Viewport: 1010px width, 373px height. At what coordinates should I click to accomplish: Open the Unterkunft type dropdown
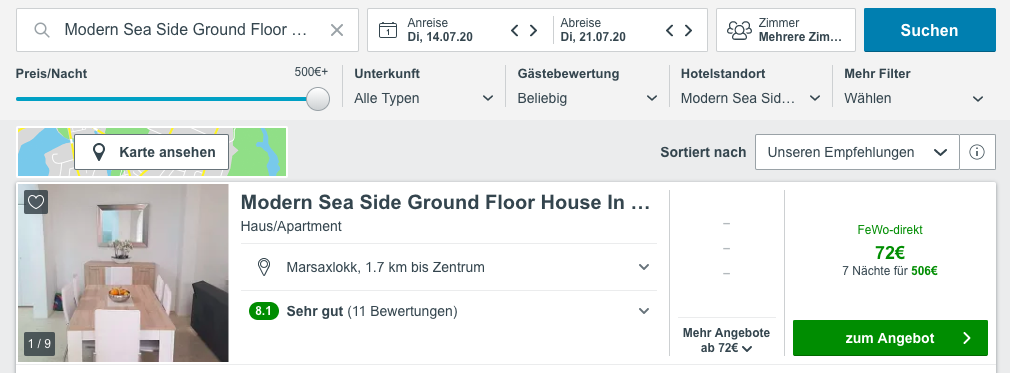coord(424,99)
